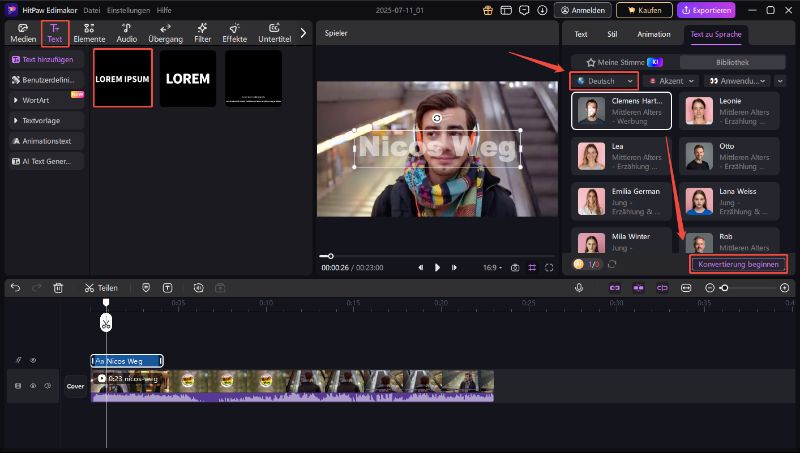
Task: Select the Bibliothek tab
Action: (x=732, y=62)
